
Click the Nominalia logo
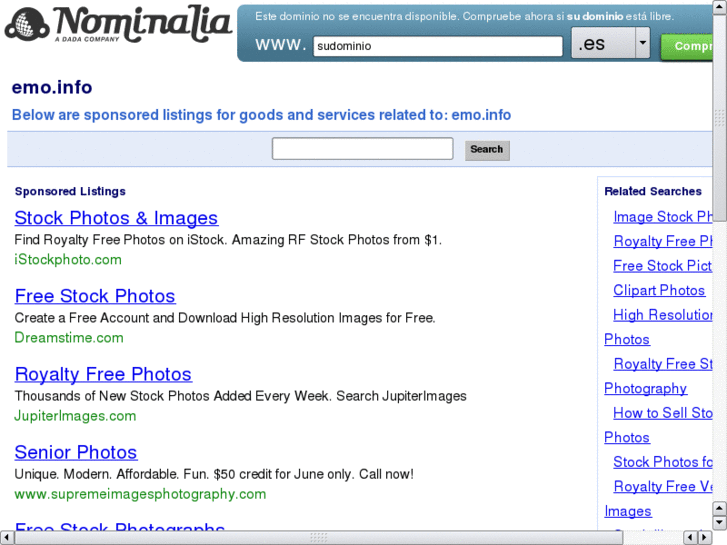click(118, 25)
